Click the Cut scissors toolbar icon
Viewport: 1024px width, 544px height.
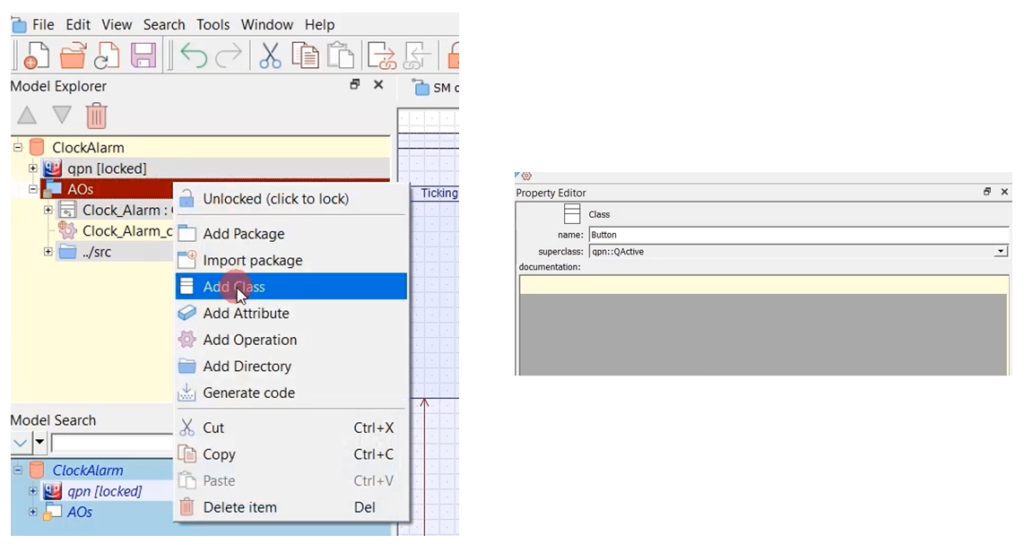pos(270,56)
